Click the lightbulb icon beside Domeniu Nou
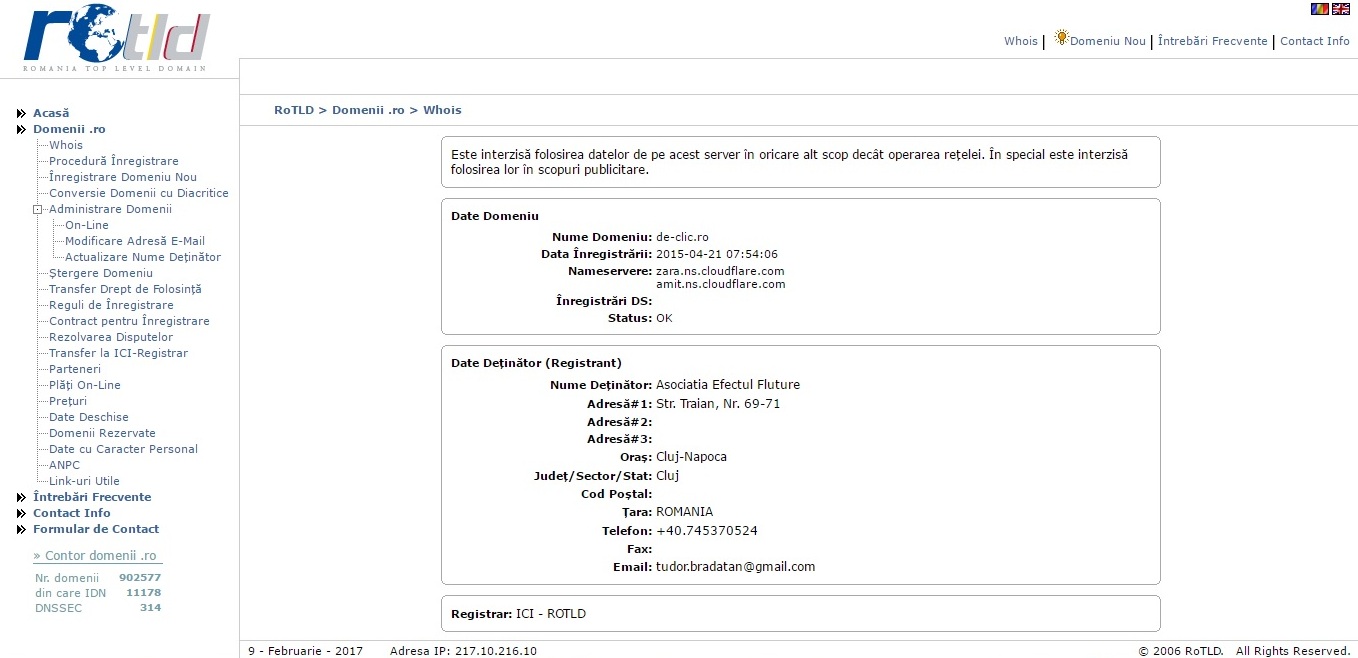The image size is (1358, 658). coord(1061,37)
